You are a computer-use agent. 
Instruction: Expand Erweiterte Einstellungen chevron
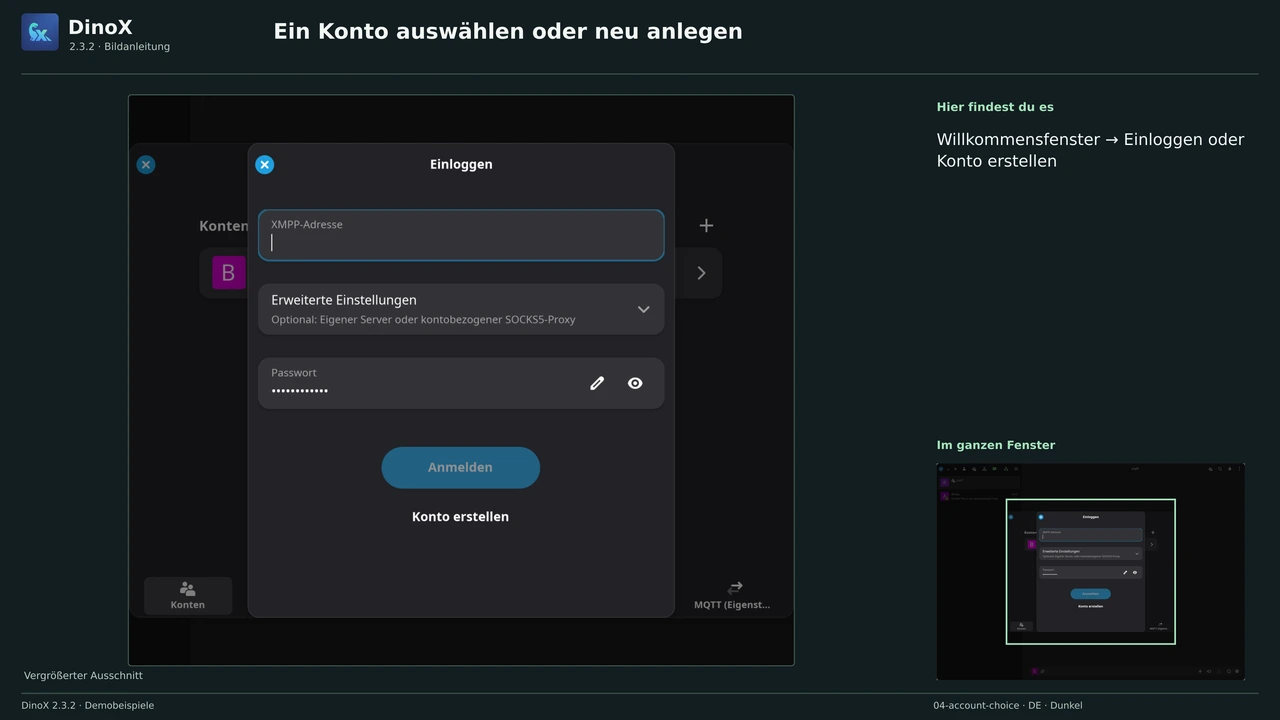click(644, 309)
